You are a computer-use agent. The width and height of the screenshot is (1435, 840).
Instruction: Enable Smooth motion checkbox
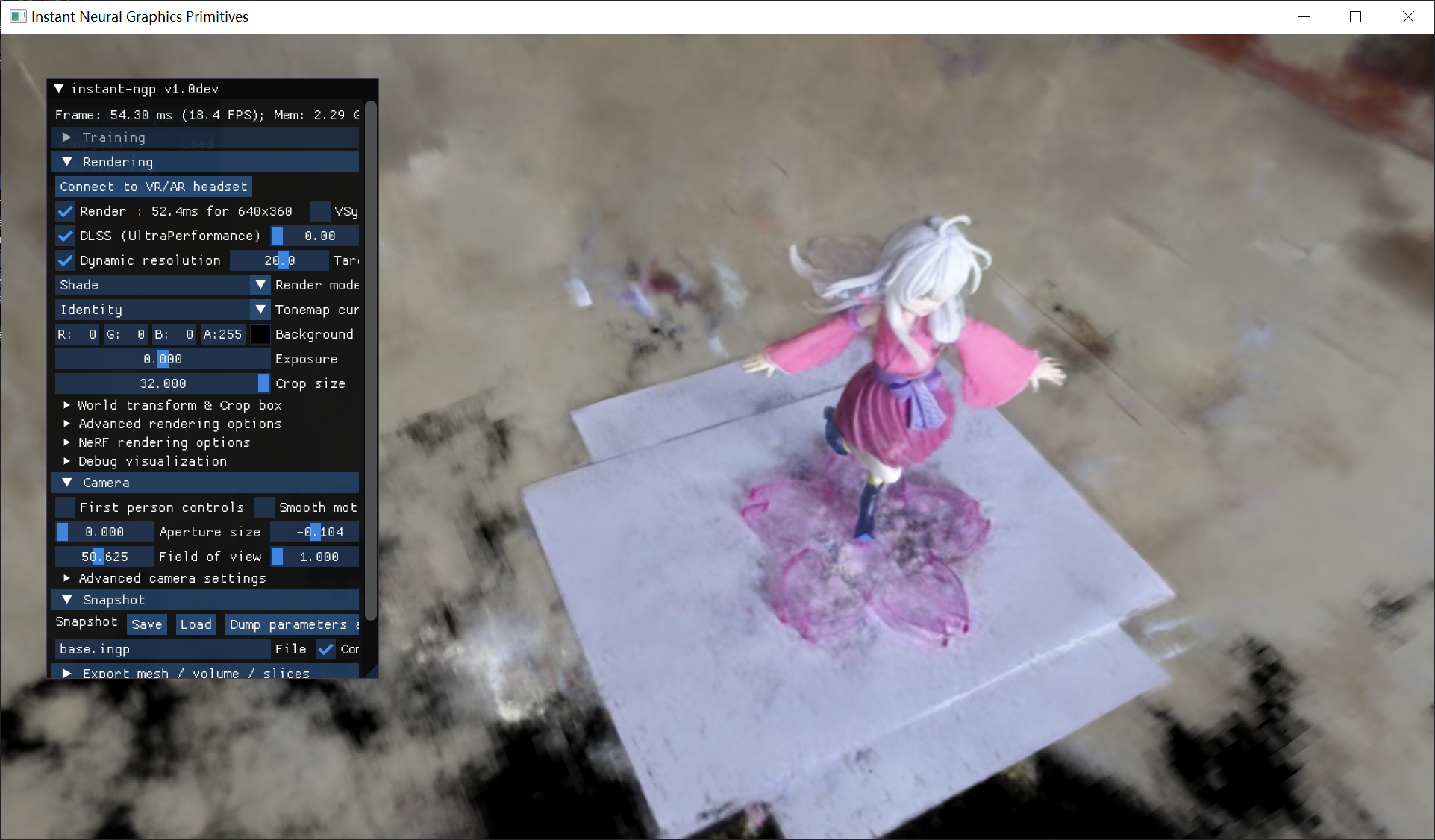[264, 507]
